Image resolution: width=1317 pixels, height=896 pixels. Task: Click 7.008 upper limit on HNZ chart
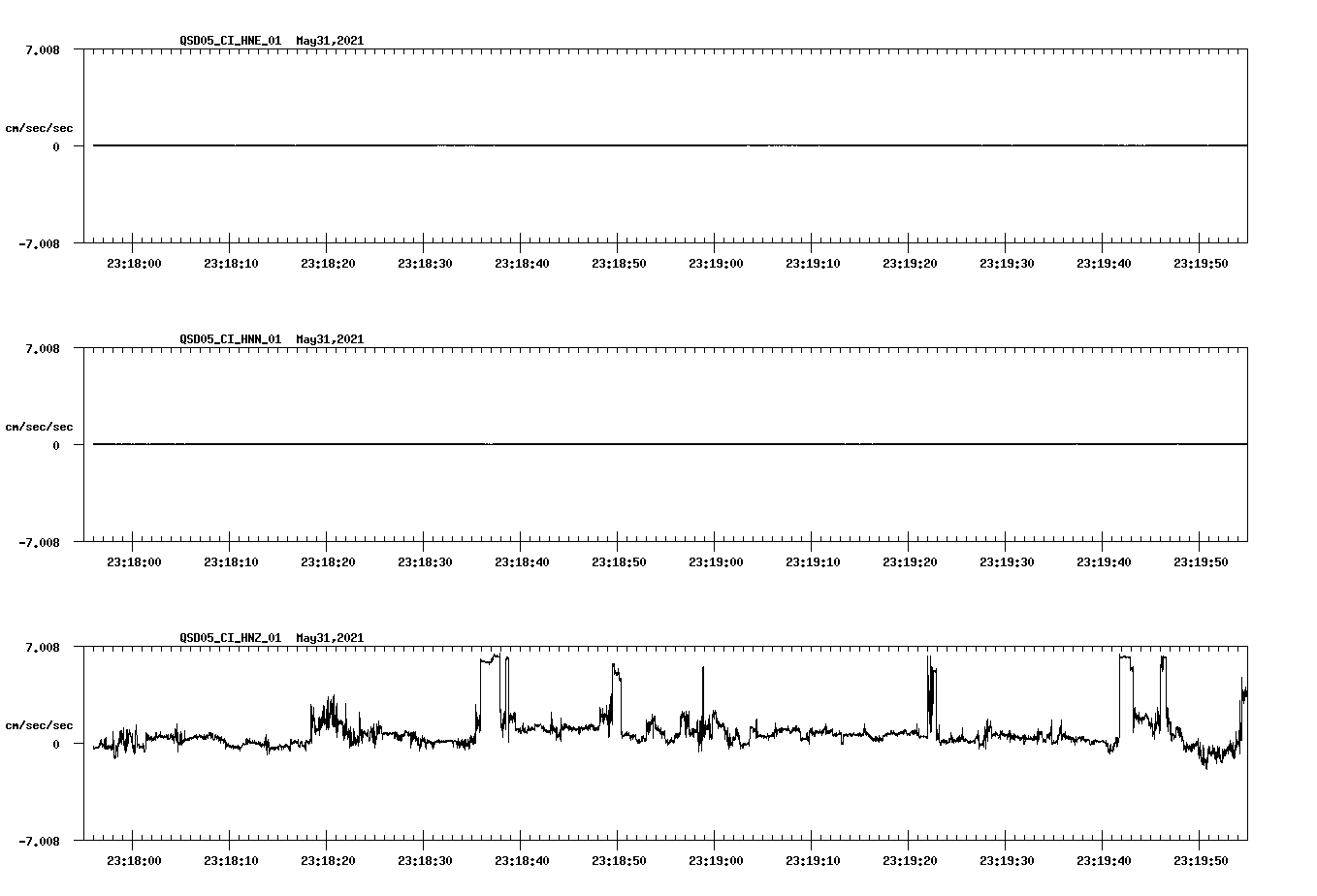tap(43, 647)
